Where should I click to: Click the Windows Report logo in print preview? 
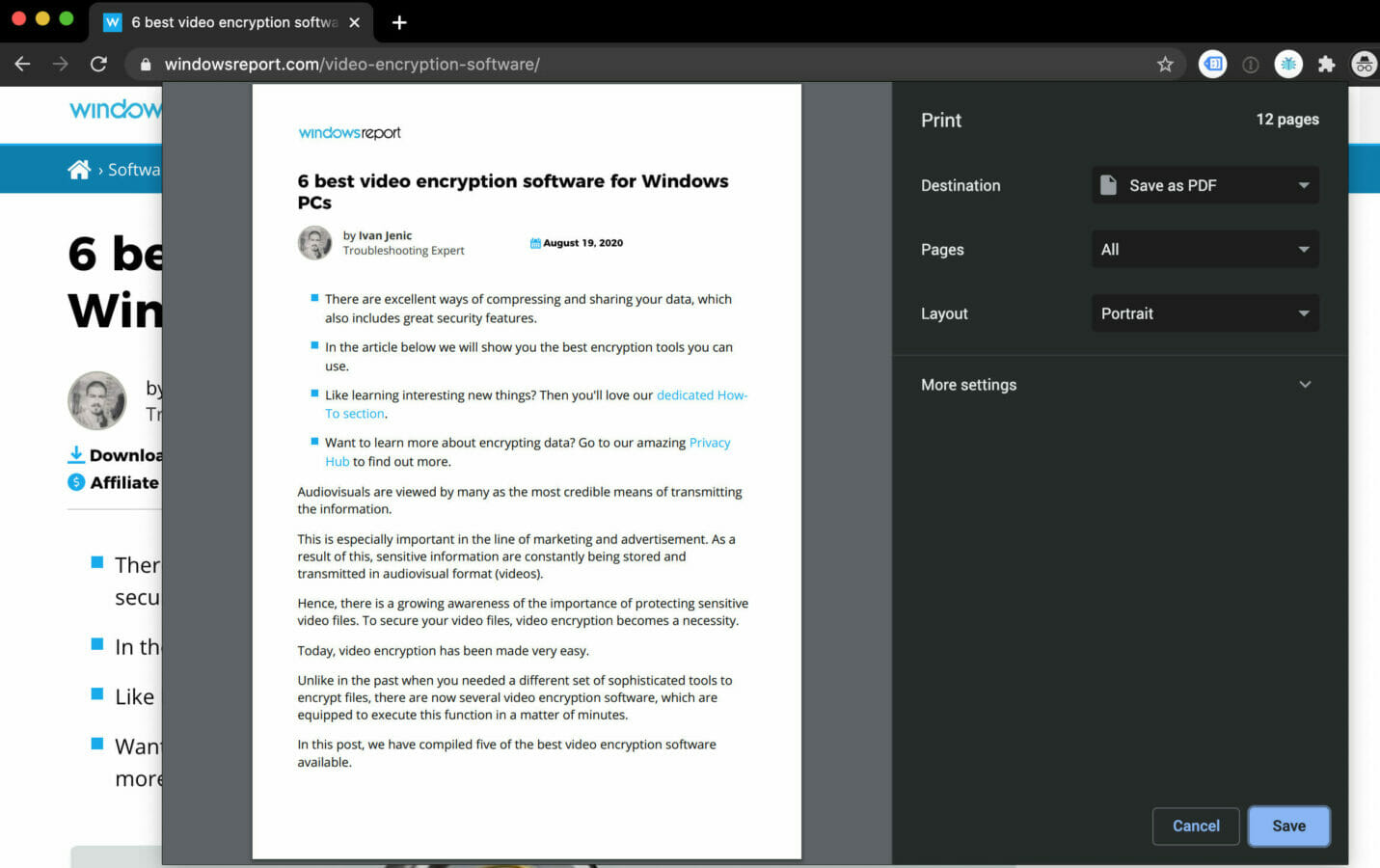point(349,133)
